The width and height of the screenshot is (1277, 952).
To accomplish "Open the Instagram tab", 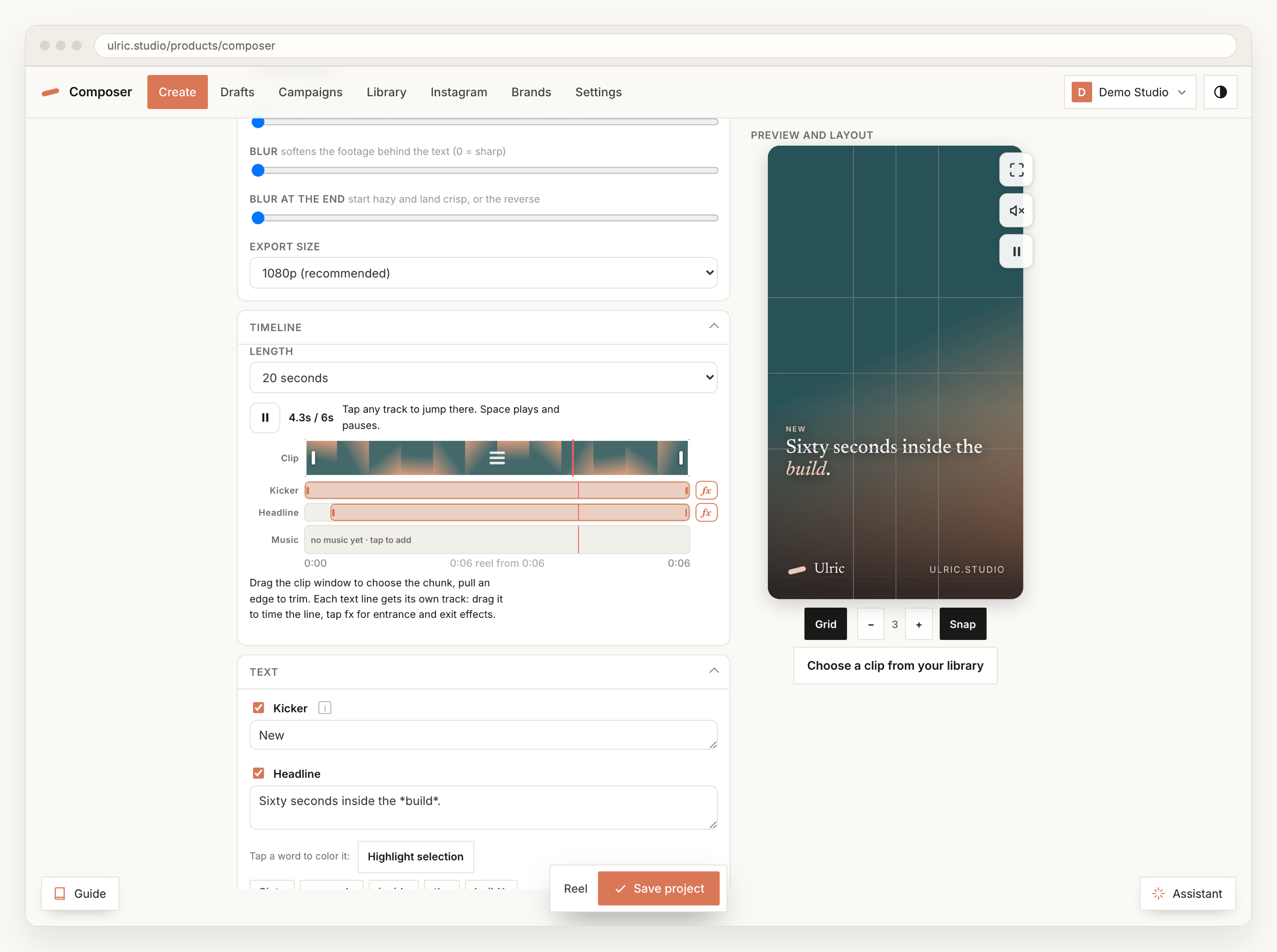I will pos(458,92).
